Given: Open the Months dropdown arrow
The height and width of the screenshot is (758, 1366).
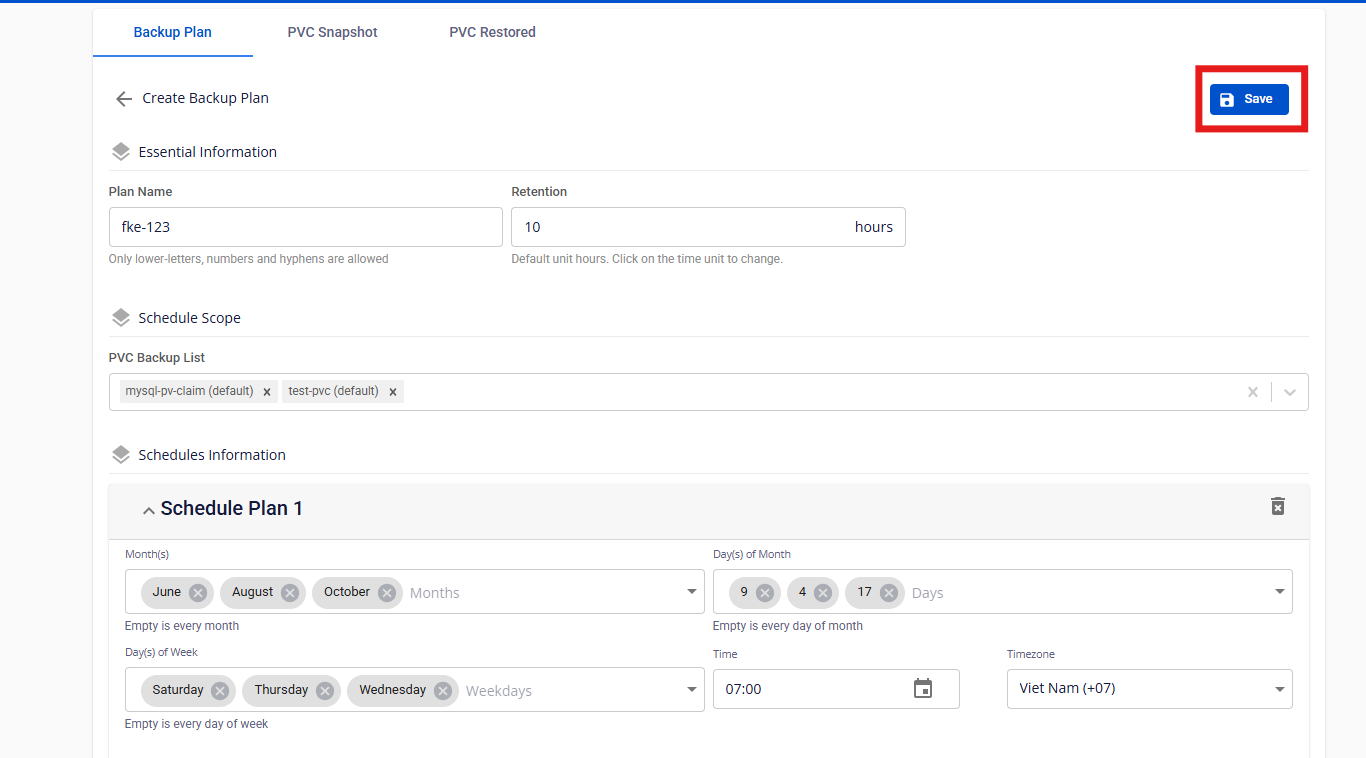Looking at the screenshot, I should pos(691,592).
